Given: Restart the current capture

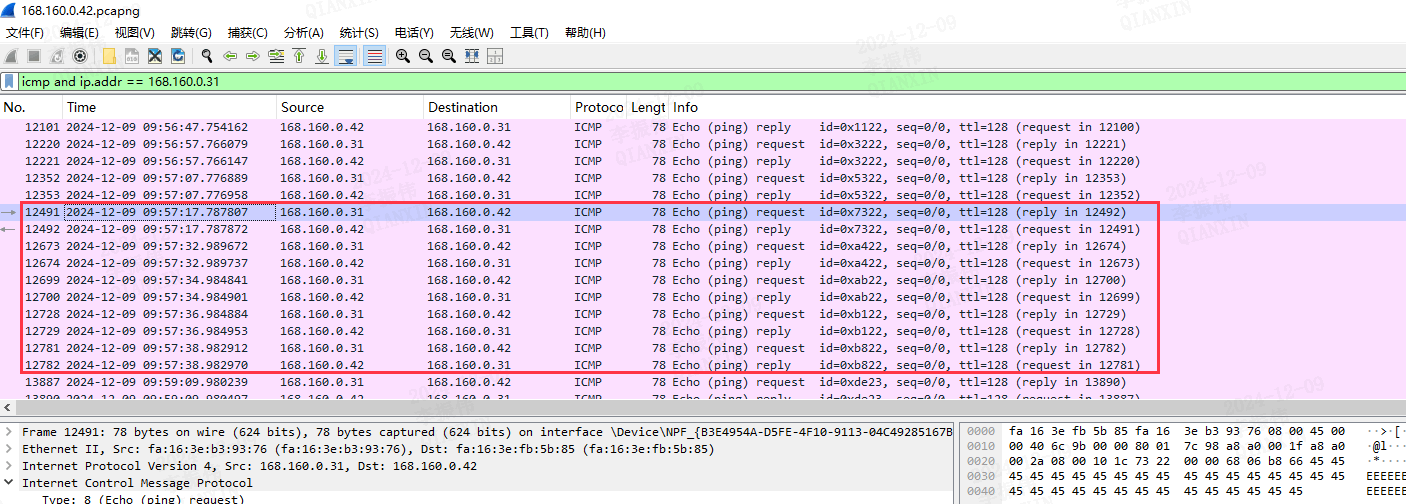Looking at the screenshot, I should pyautogui.click(x=57, y=56).
